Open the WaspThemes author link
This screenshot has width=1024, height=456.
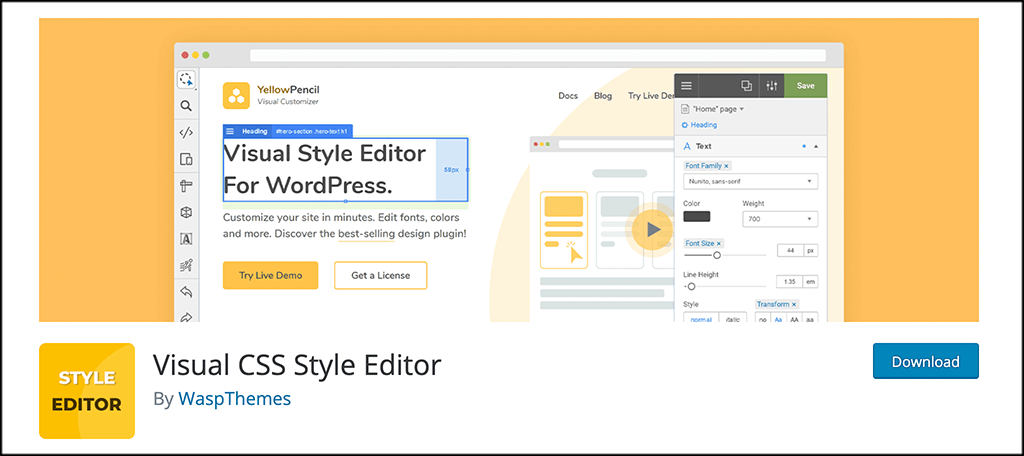[x=234, y=399]
